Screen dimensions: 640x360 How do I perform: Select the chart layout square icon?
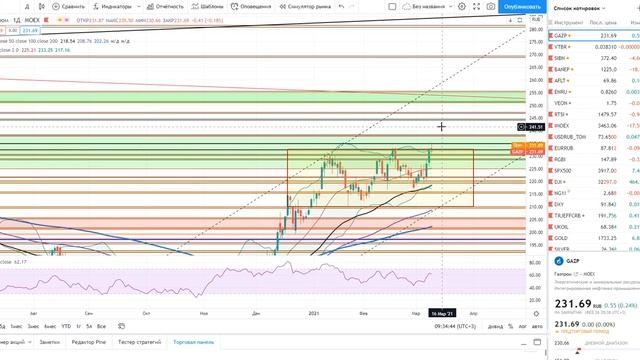click(x=392, y=7)
